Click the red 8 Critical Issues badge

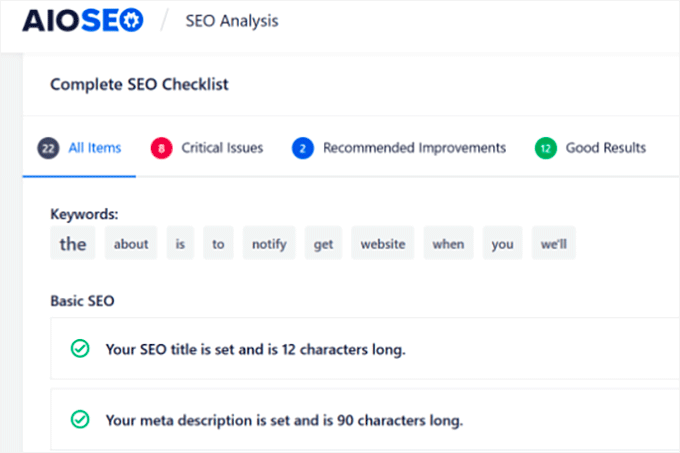click(160, 148)
